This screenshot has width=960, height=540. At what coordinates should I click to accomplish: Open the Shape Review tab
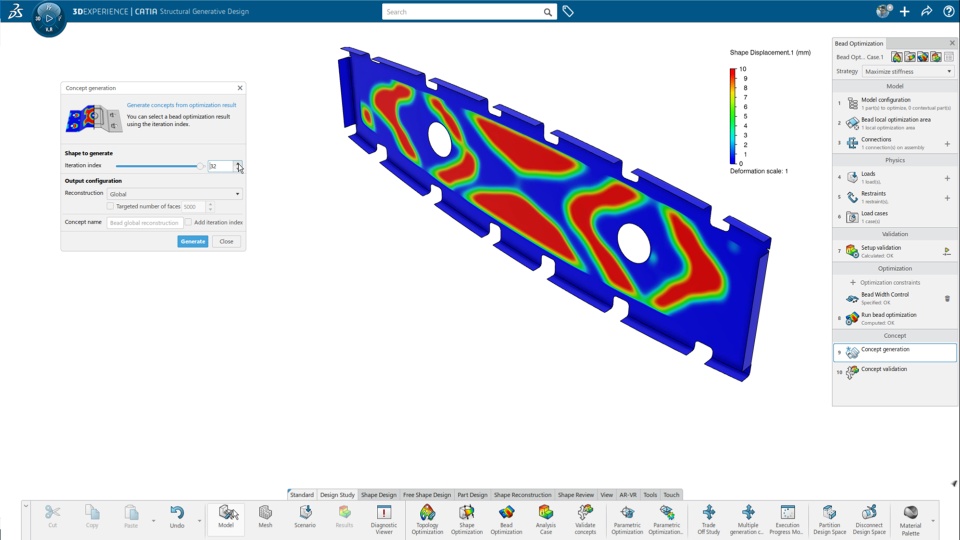pyautogui.click(x=576, y=495)
